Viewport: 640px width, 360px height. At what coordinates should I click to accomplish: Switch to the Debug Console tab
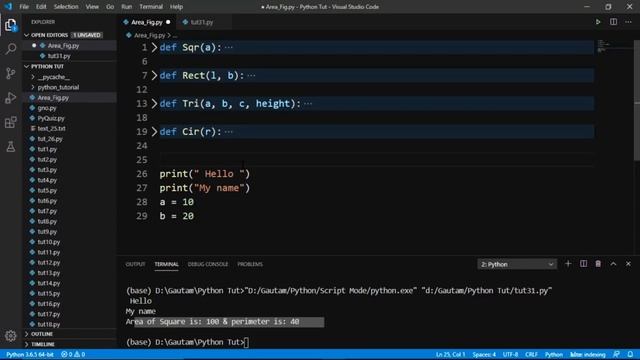pos(208,264)
